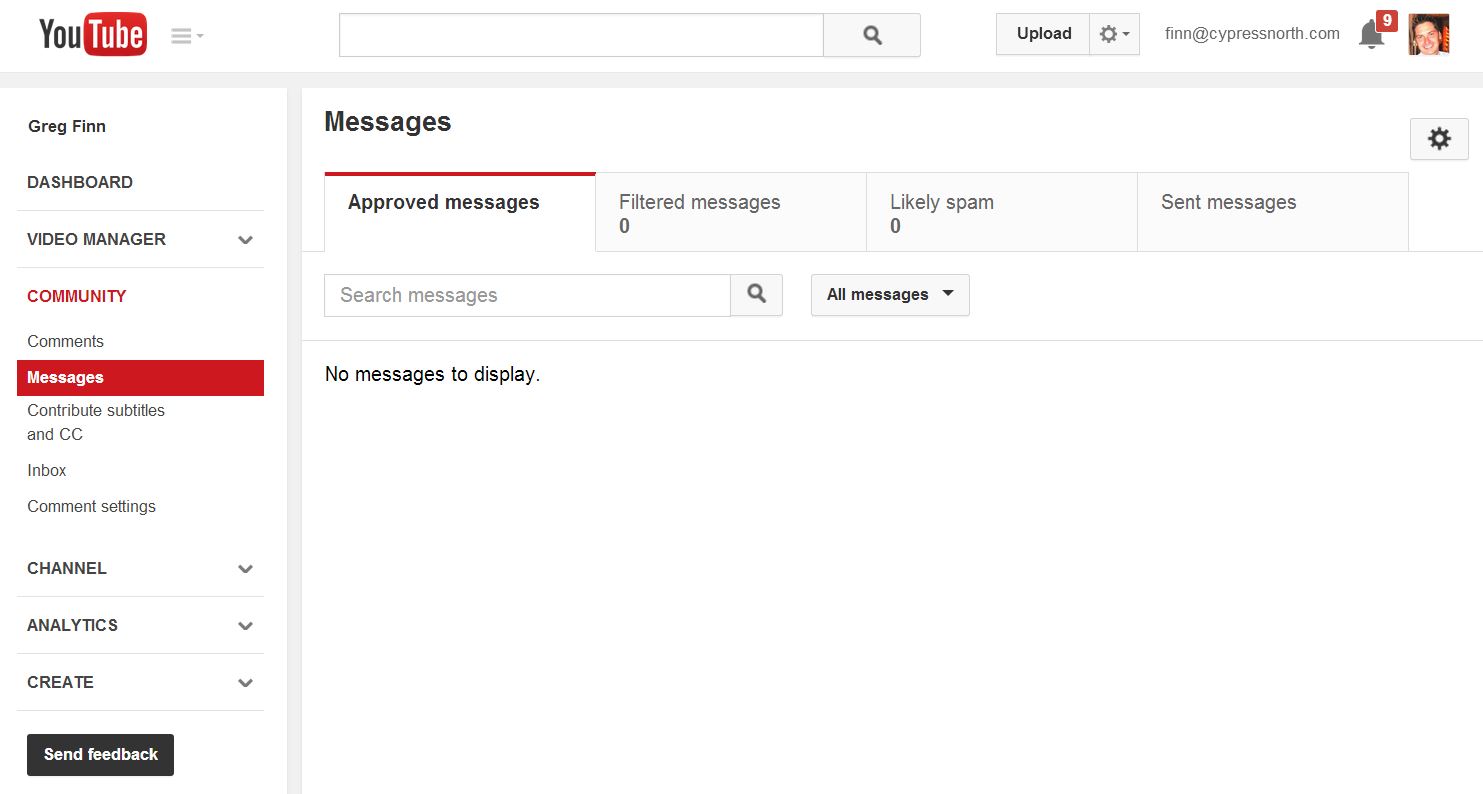The width and height of the screenshot is (1483, 794).
Task: Click the search messages magnifier icon
Action: coord(757,295)
